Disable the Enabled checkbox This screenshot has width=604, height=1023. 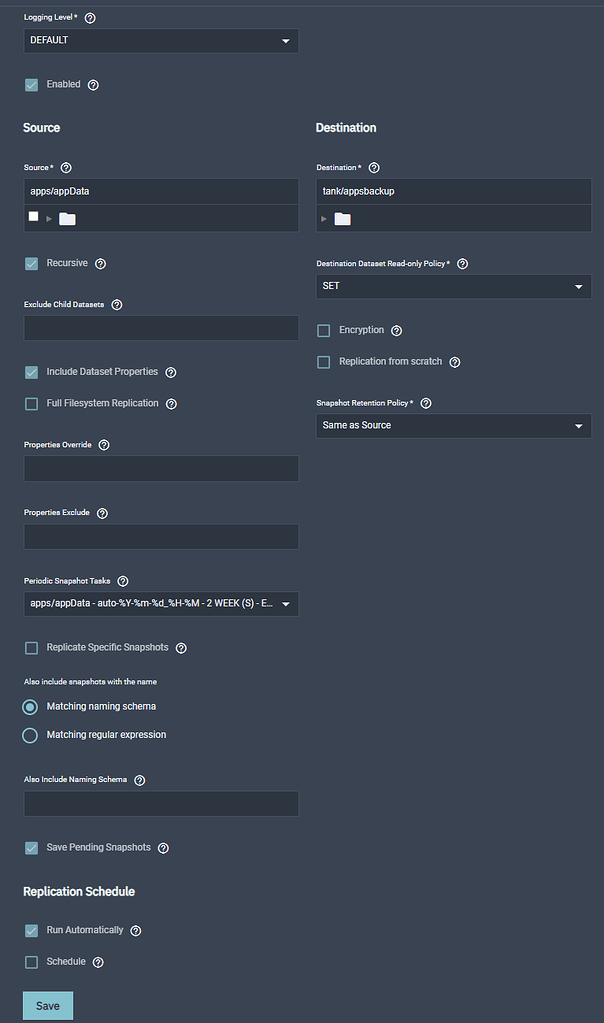(x=29, y=84)
